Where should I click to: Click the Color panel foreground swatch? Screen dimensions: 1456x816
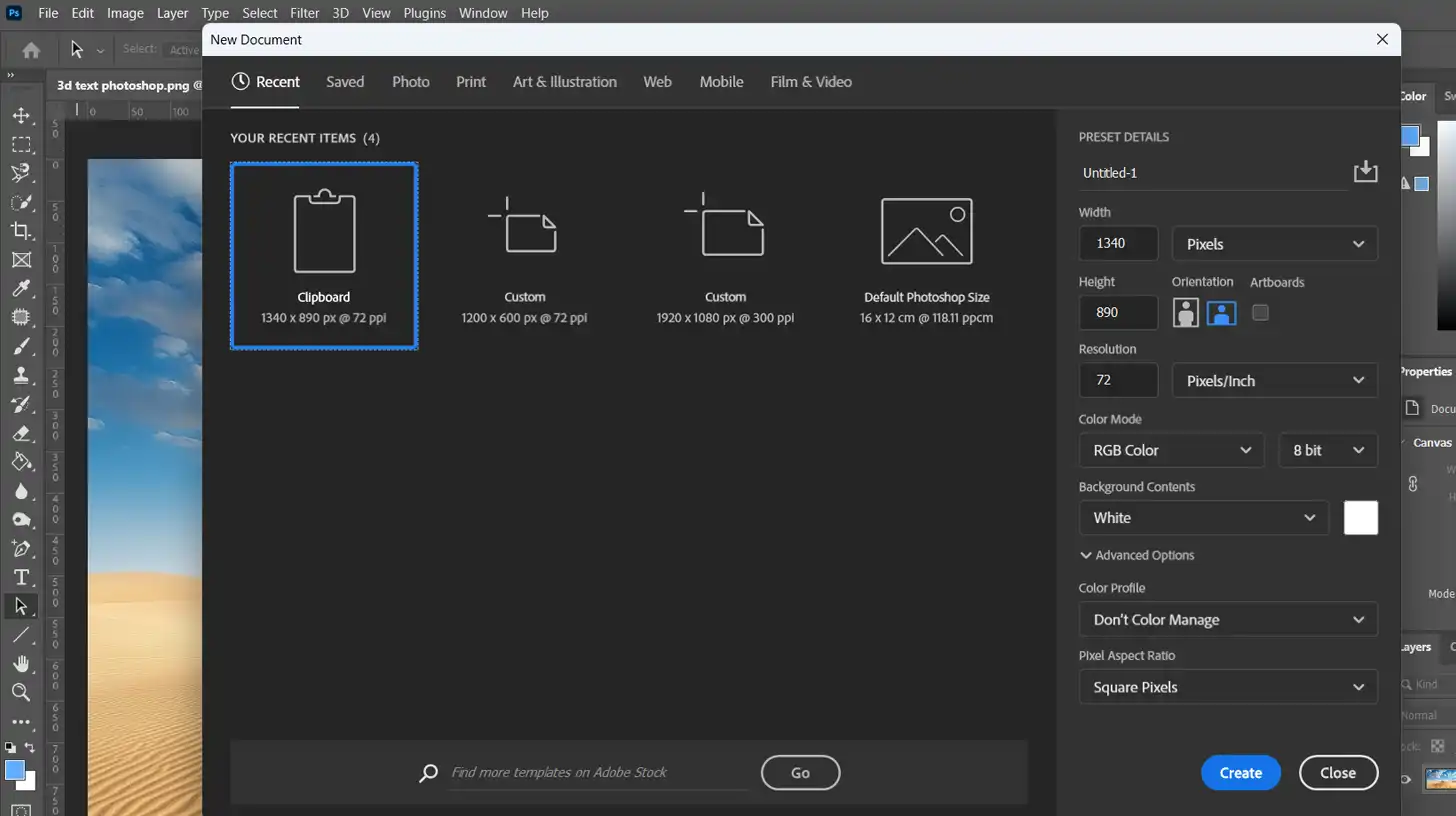tap(1410, 135)
